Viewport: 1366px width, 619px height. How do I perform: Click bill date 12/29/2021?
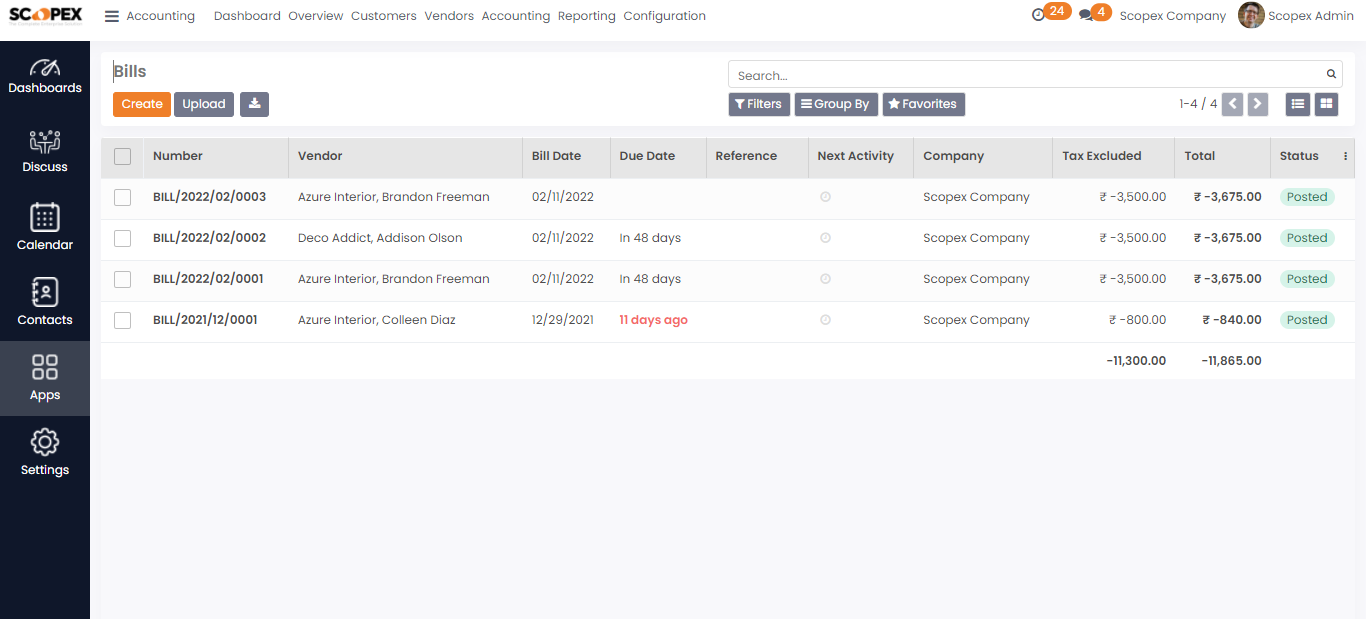click(x=563, y=320)
